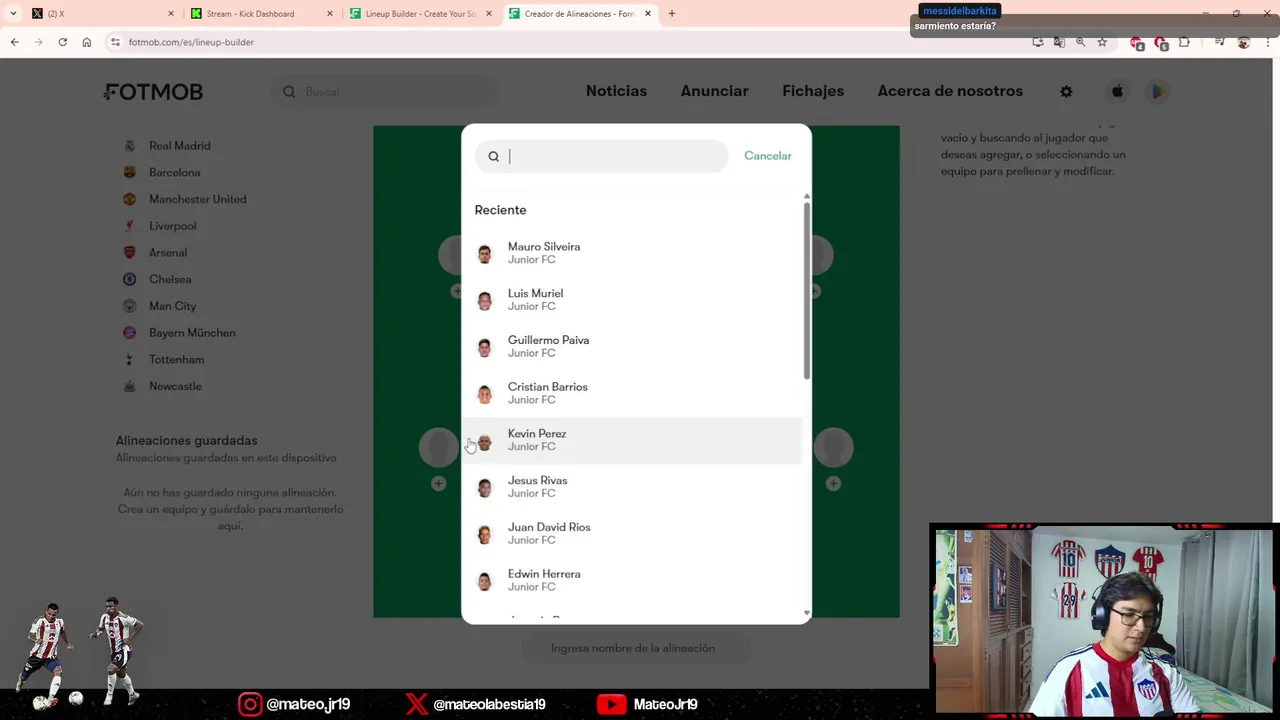Close the Creador de Alineaciones tab
The width and height of the screenshot is (1280, 720).
pos(648,14)
